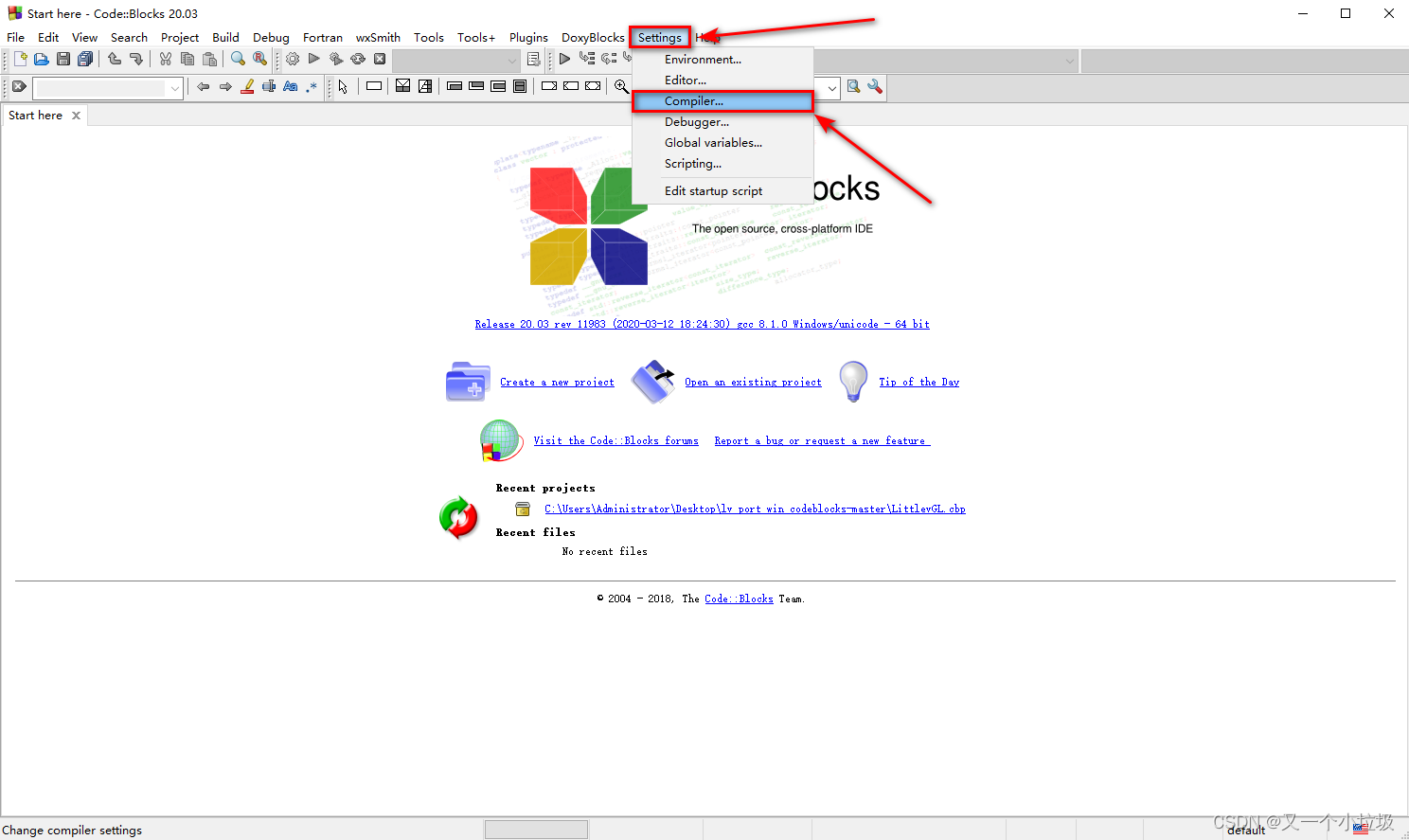Click the Rebuild arrows icon
The image size is (1409, 840).
pyautogui.click(x=358, y=59)
